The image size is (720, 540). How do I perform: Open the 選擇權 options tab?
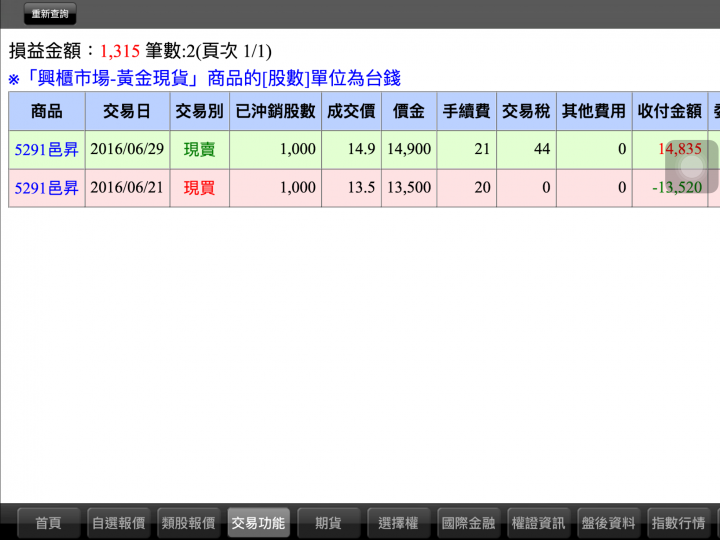(398, 523)
